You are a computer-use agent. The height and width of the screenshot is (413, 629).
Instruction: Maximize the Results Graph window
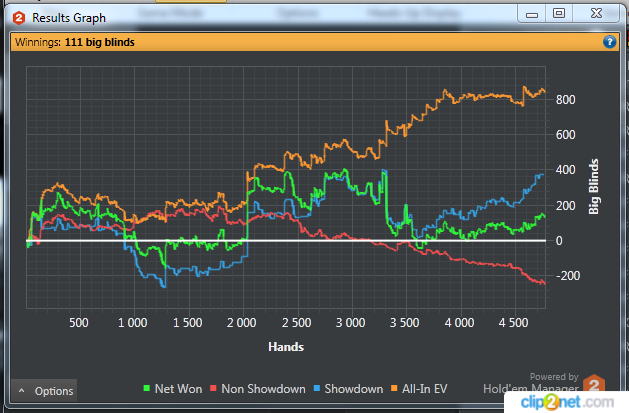tap(559, 14)
